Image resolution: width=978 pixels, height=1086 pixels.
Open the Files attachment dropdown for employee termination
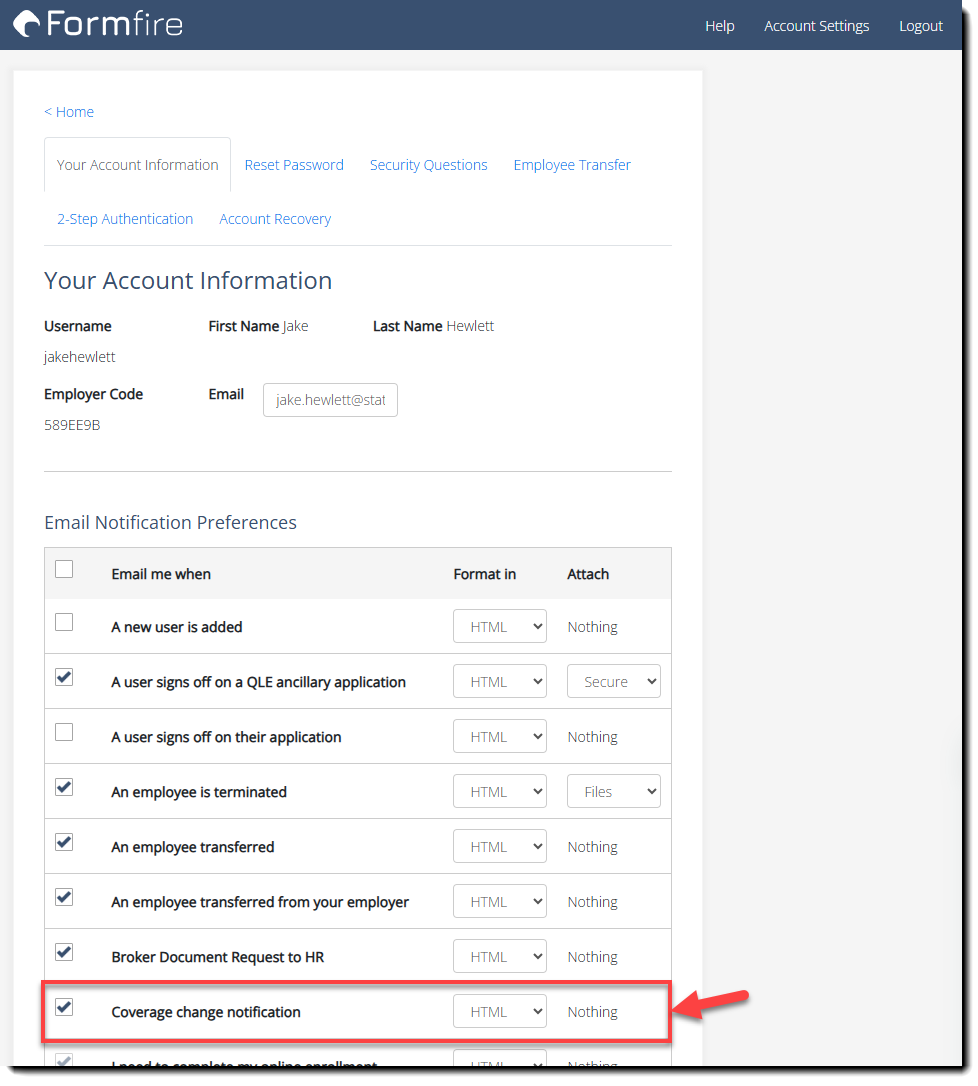[x=613, y=790]
